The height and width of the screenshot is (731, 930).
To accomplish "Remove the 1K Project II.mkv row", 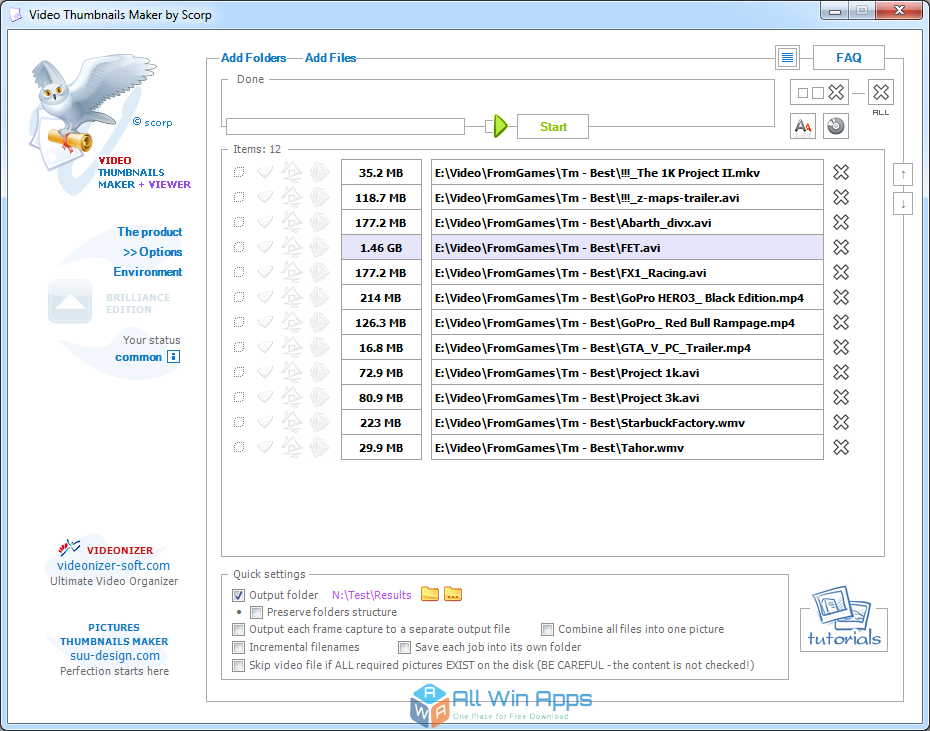I will [840, 173].
